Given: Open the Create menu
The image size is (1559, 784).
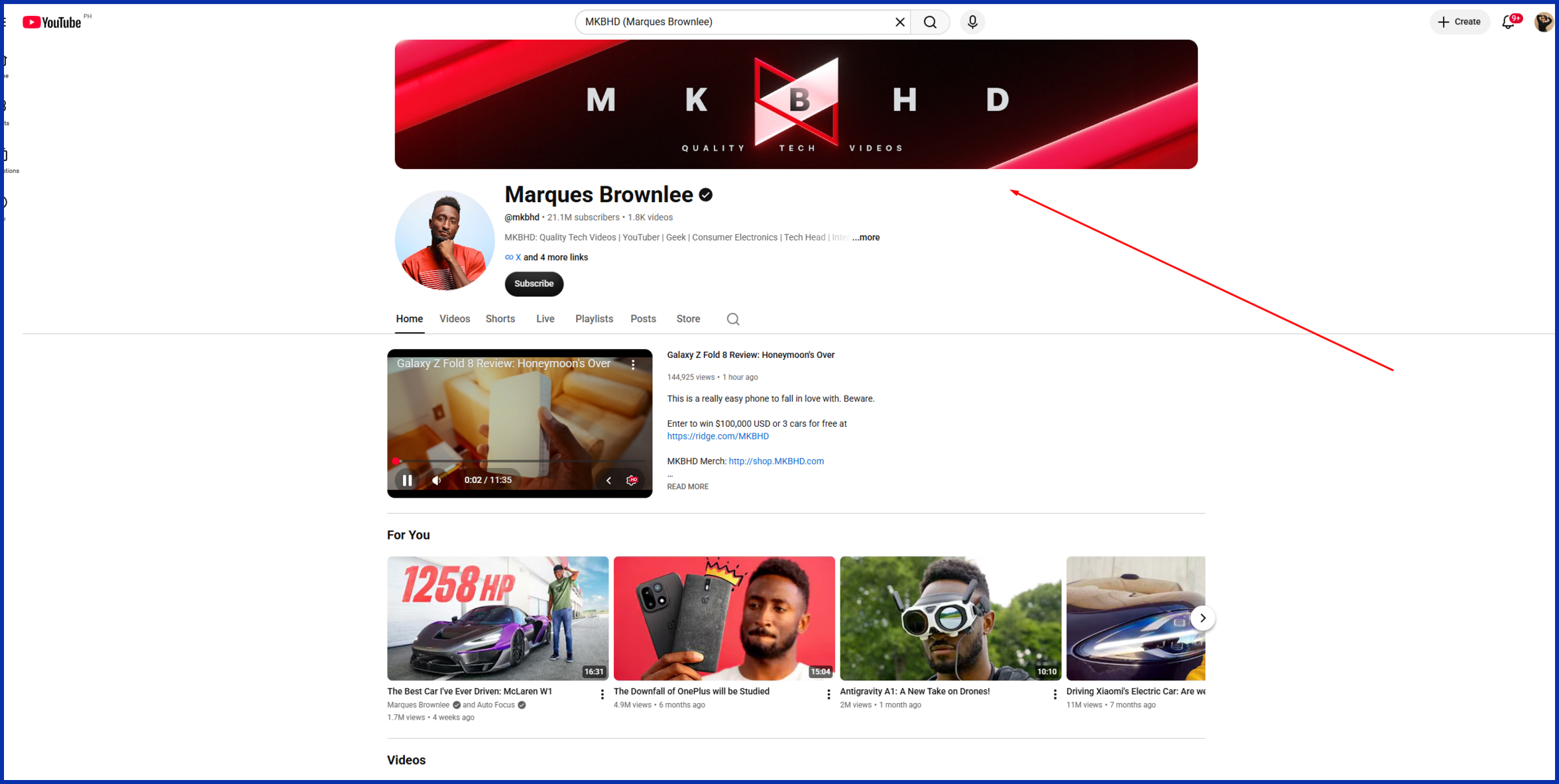Looking at the screenshot, I should 1460,22.
